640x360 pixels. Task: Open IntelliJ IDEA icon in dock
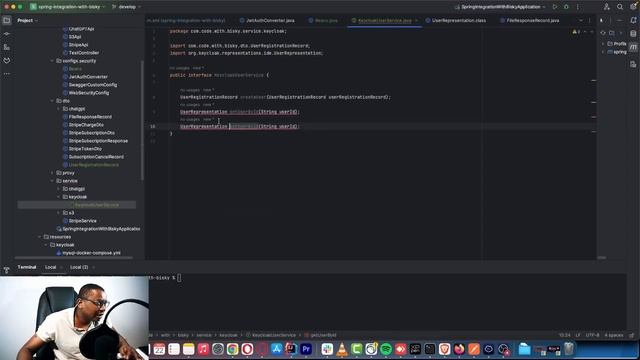click(291, 349)
